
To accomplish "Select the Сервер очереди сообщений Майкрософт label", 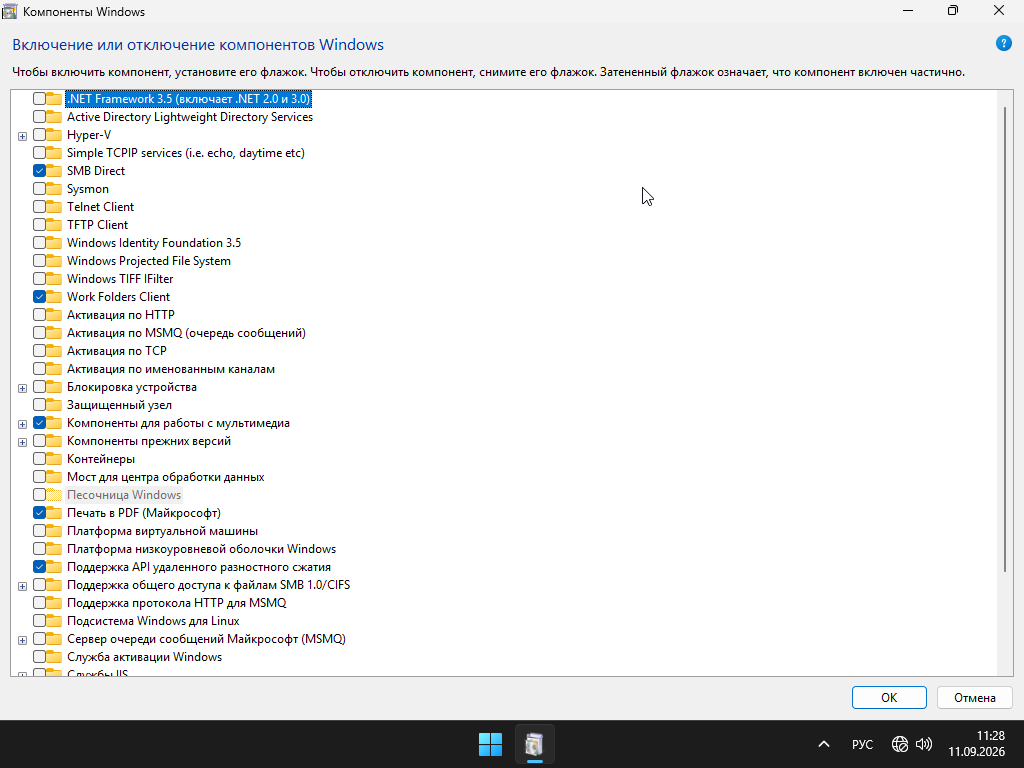I will click(206, 639).
